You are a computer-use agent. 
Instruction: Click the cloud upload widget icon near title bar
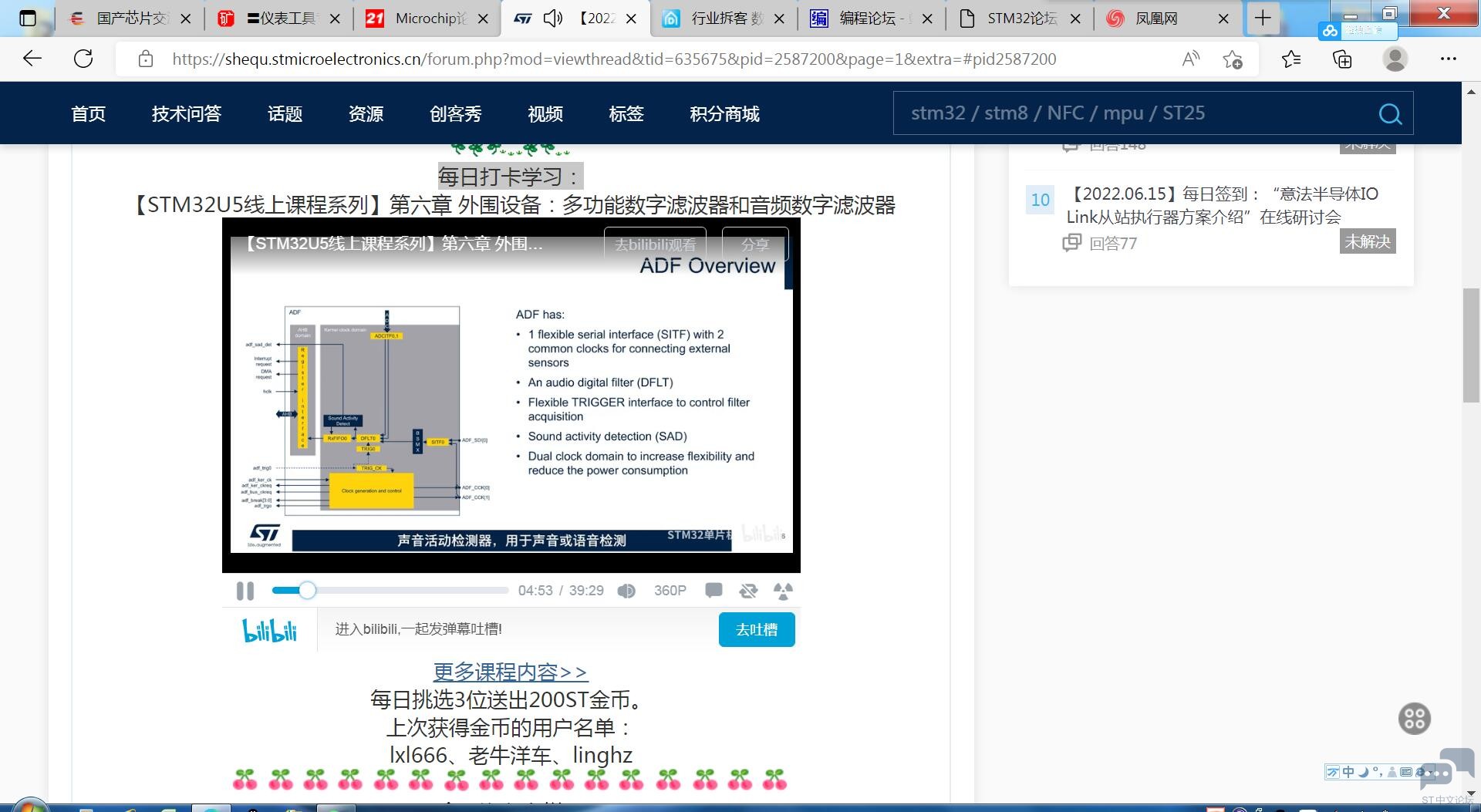(x=1330, y=31)
